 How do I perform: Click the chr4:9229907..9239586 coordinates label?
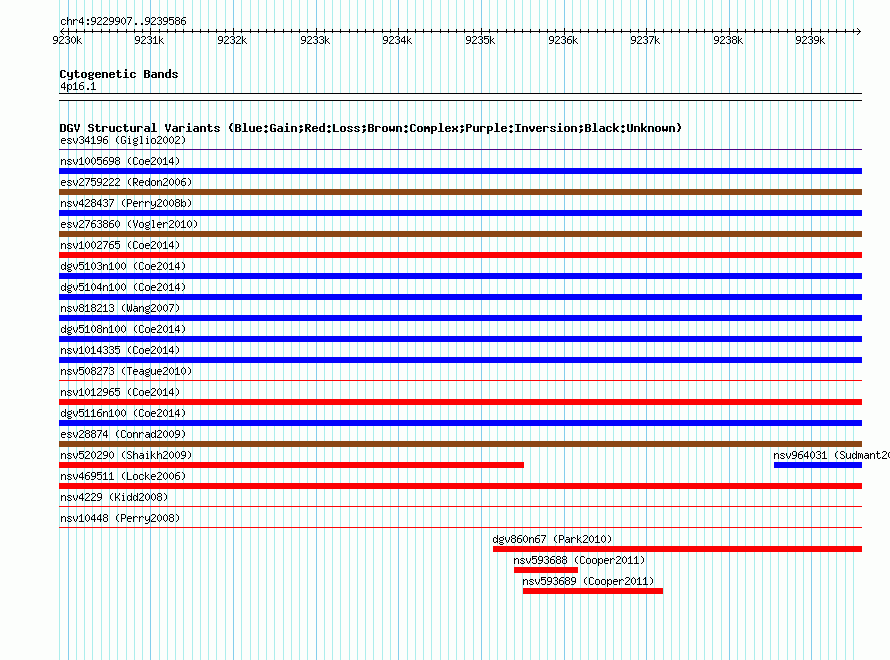123,21
